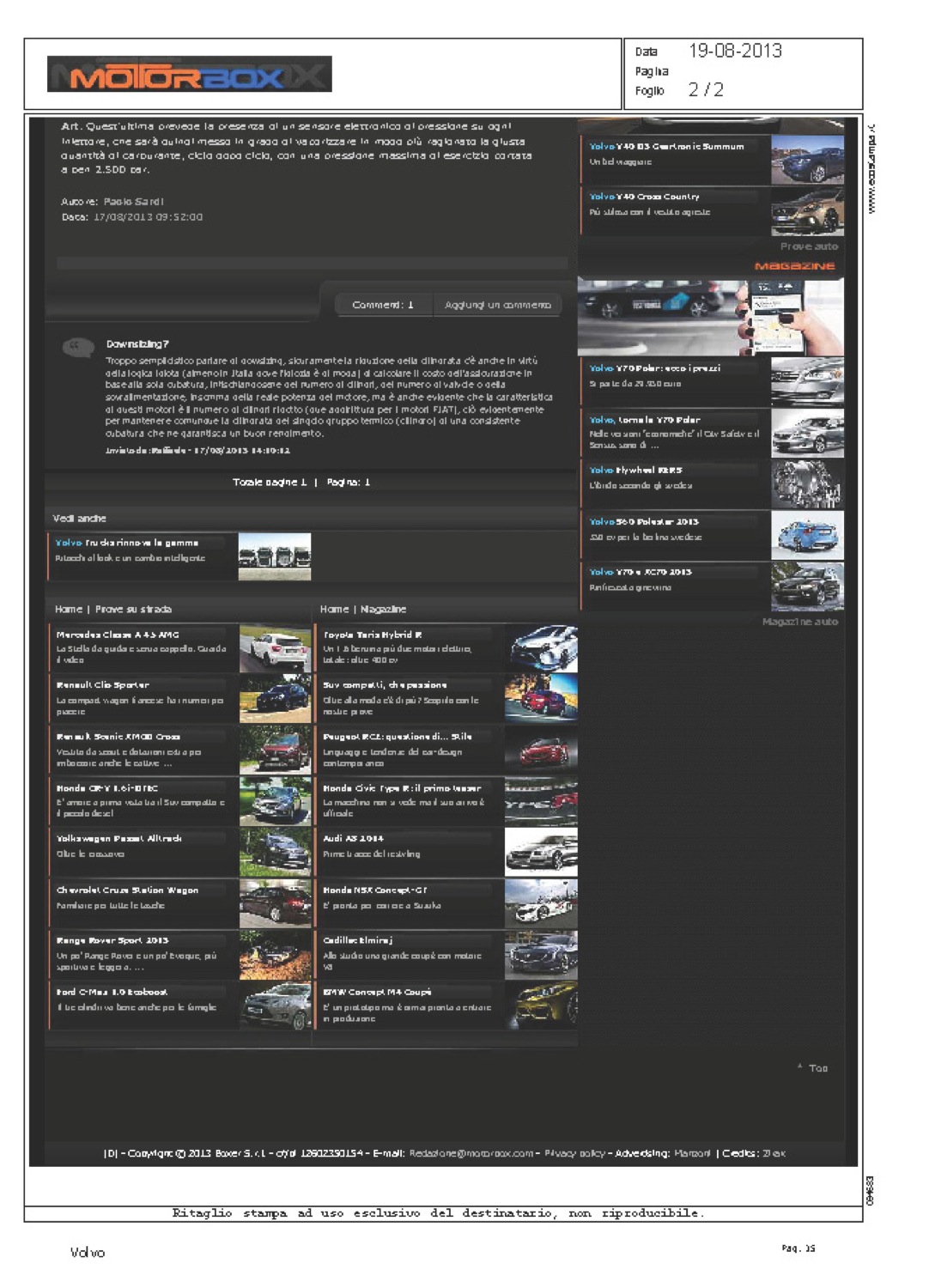The height and width of the screenshot is (1288, 929).
Task: Click the Top arrow icon
Action: click(800, 1067)
